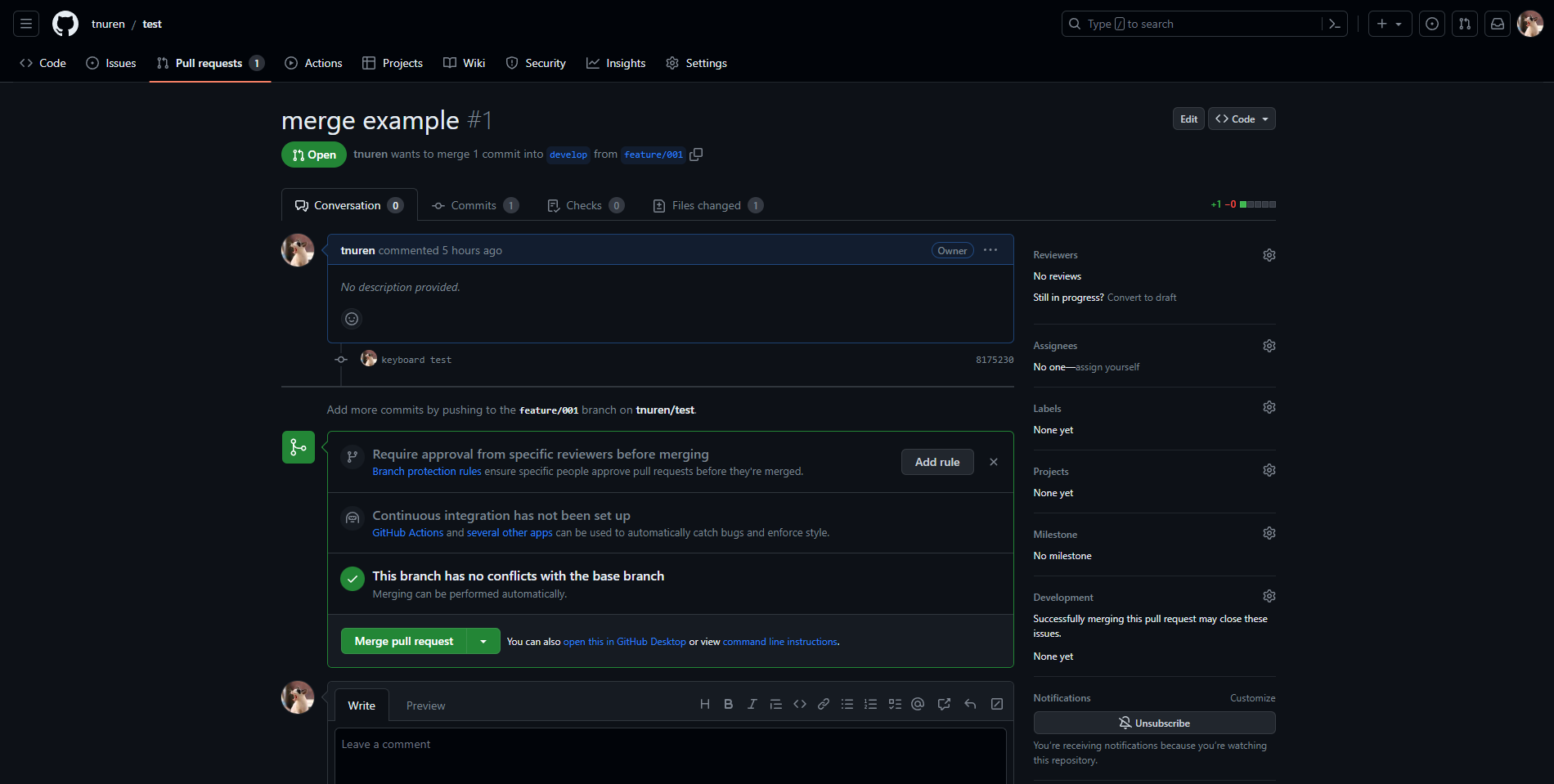This screenshot has width=1554, height=784.
Task: Open the Issues tab
Action: point(111,63)
